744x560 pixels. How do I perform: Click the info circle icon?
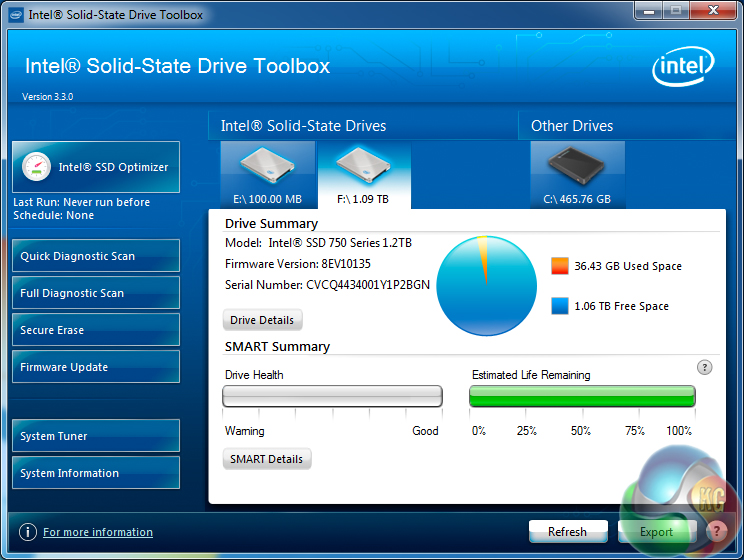[x=28, y=532]
